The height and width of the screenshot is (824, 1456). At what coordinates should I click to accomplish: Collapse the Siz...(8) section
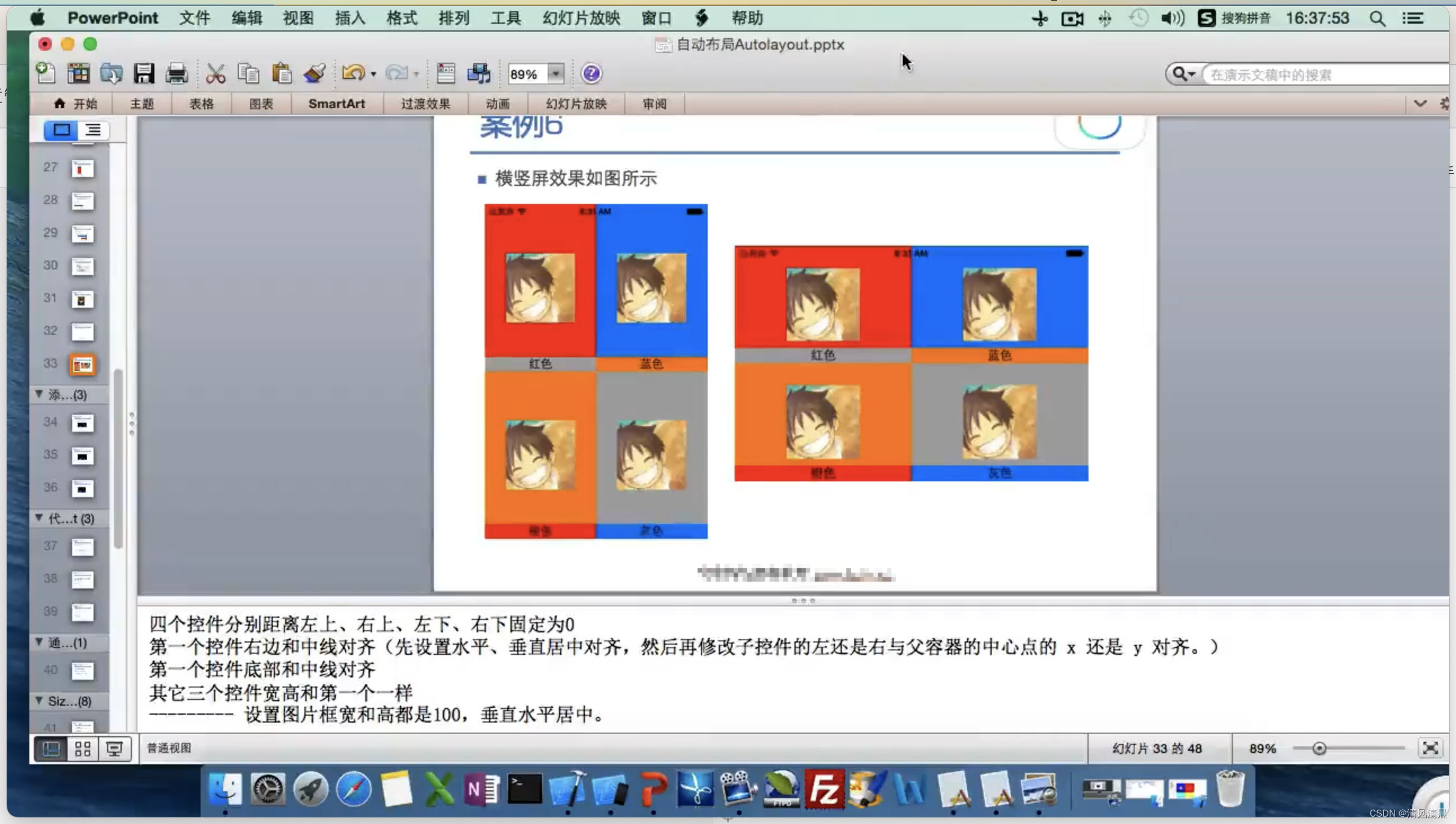coord(39,701)
